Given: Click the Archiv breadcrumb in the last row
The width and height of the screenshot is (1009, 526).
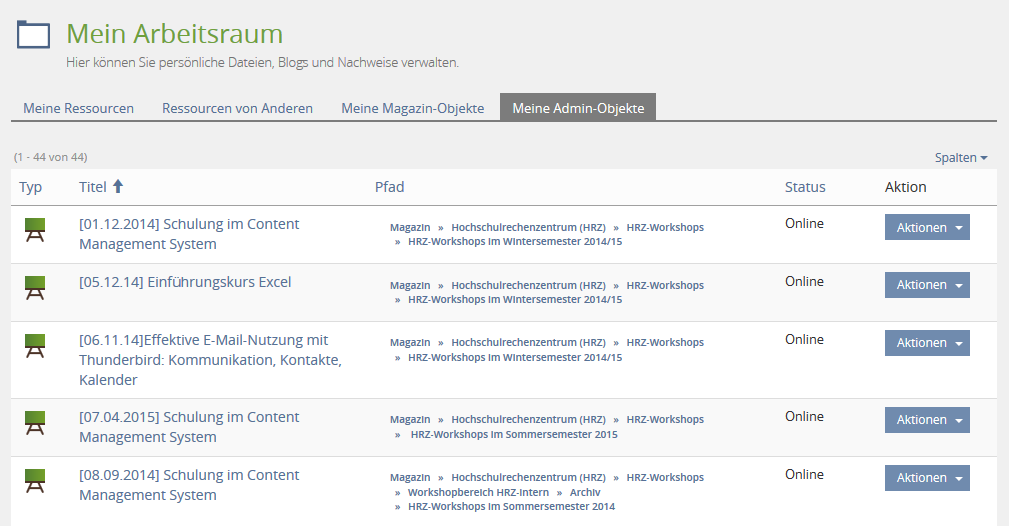Looking at the screenshot, I should coord(585,492).
